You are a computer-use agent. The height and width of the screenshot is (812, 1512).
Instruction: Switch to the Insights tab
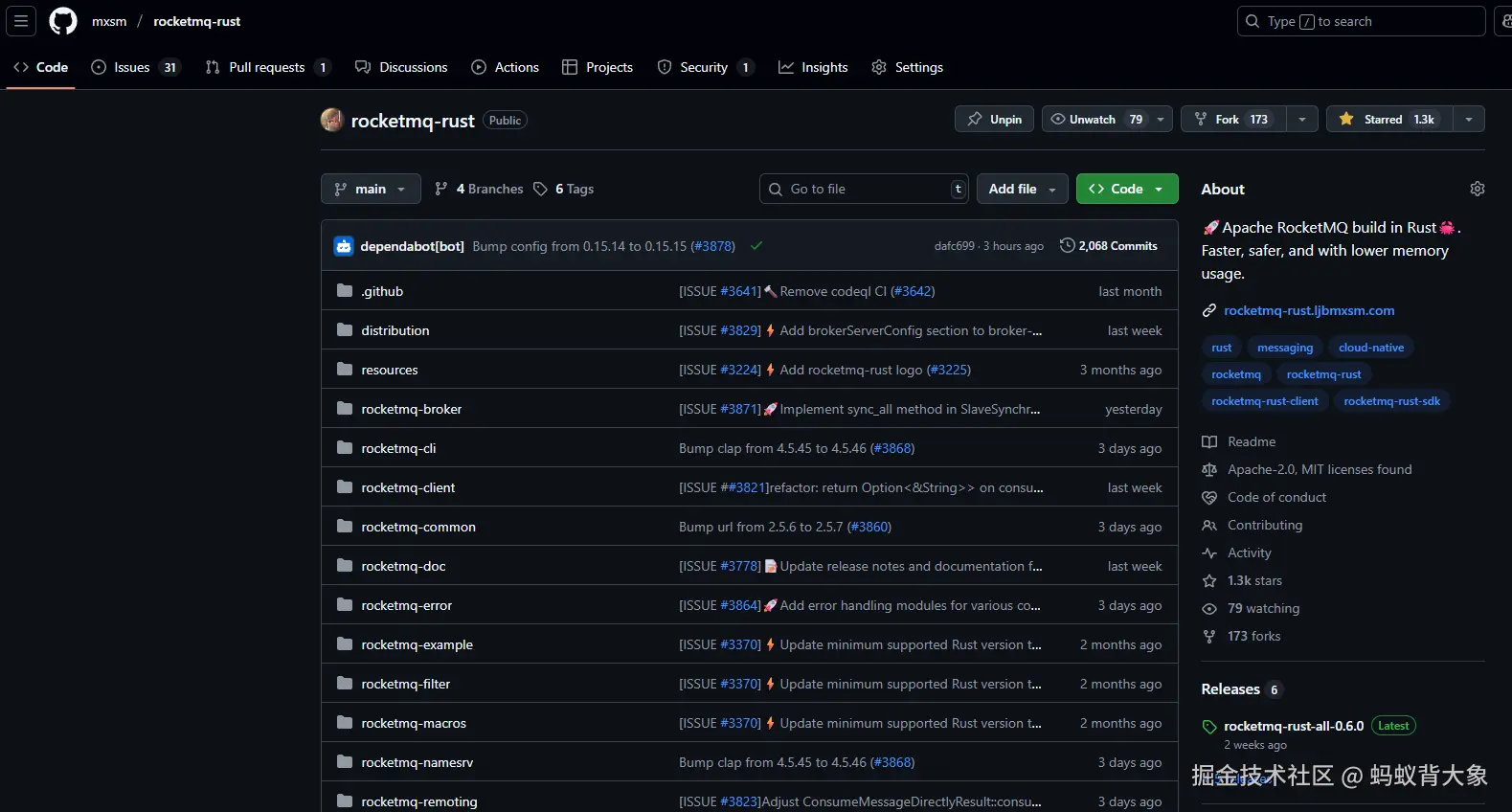813,67
